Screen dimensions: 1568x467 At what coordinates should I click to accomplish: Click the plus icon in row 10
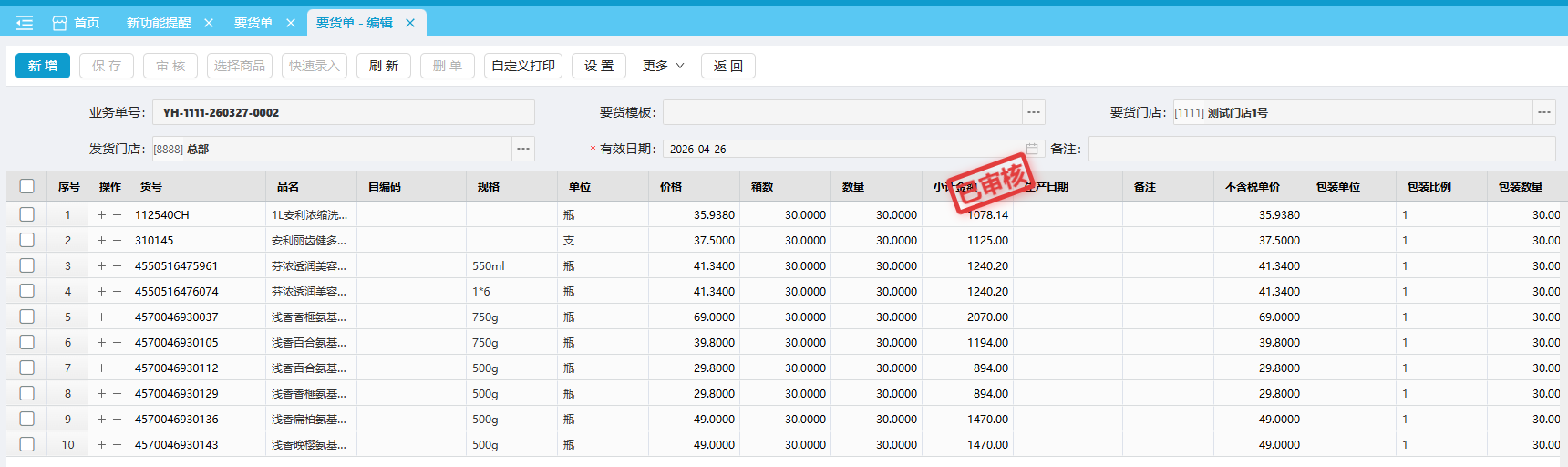(x=101, y=445)
